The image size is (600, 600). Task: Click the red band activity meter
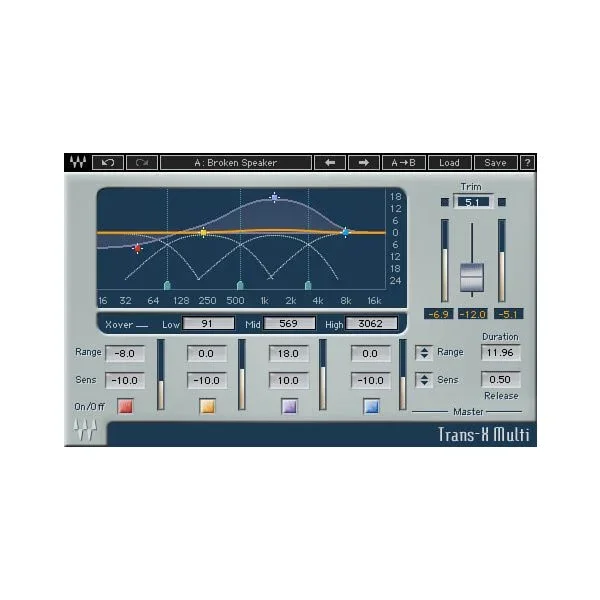tap(161, 375)
